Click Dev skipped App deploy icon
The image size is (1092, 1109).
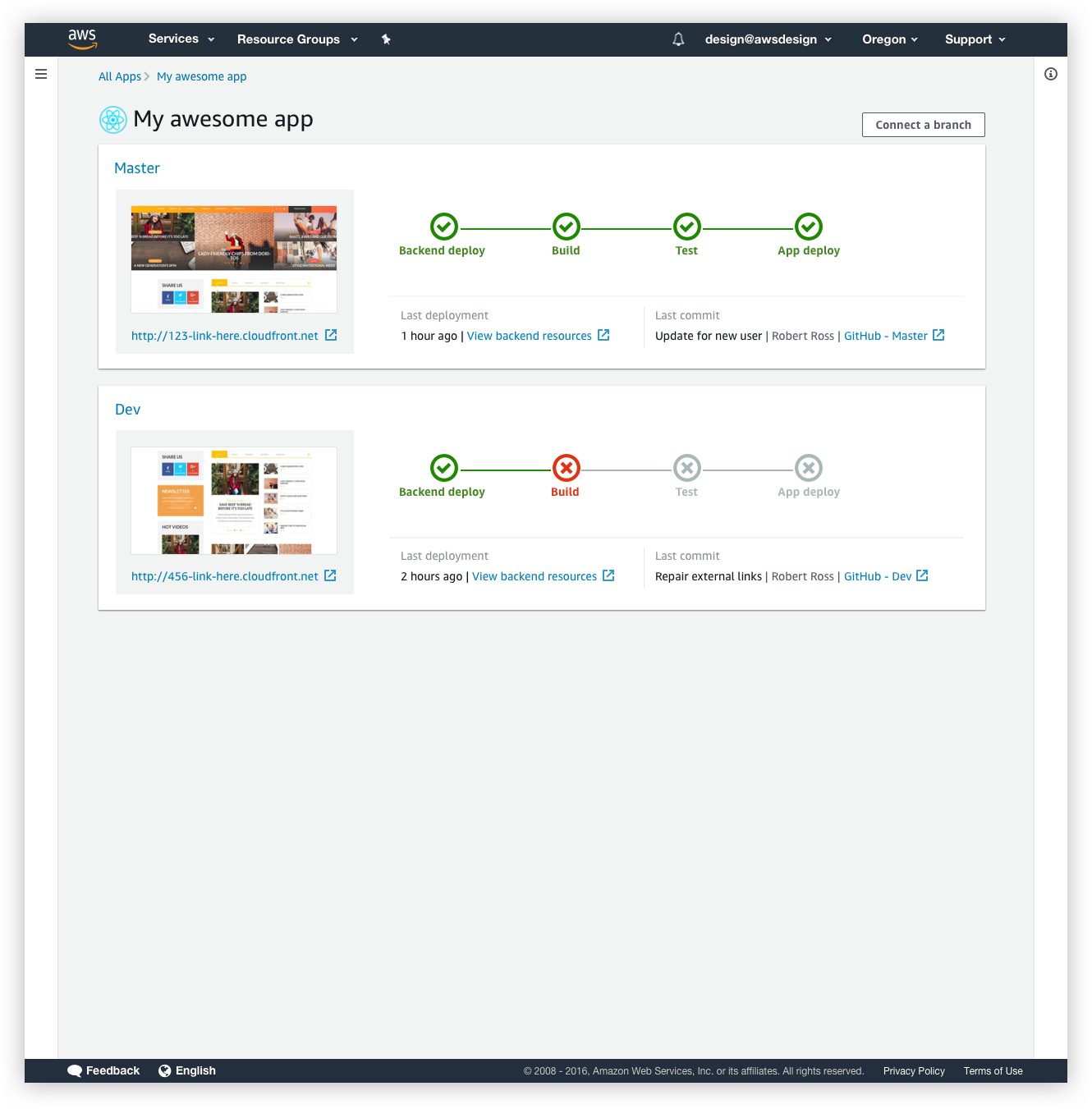coord(809,468)
